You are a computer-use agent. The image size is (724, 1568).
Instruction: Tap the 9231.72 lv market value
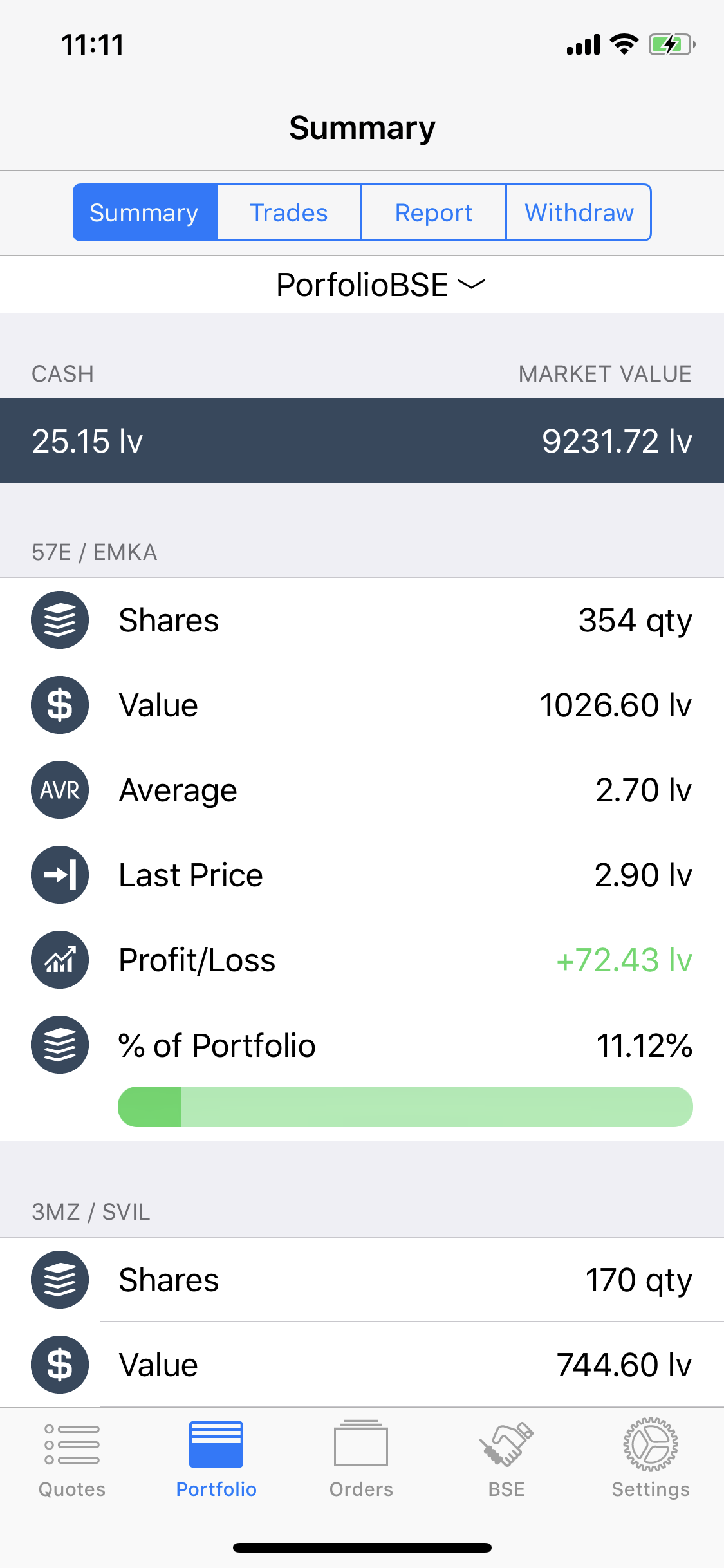click(617, 442)
